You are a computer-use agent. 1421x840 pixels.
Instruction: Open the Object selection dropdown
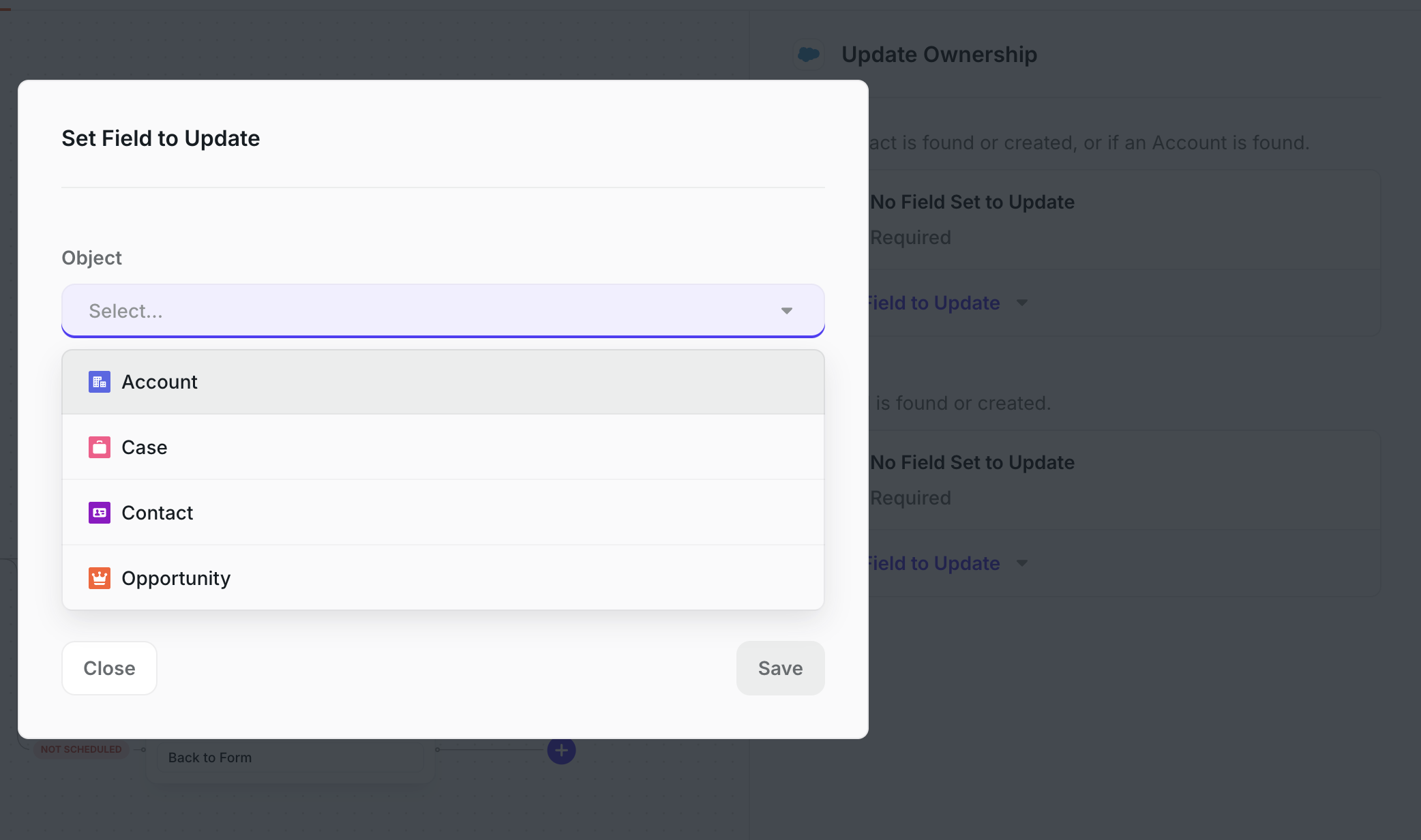click(443, 310)
